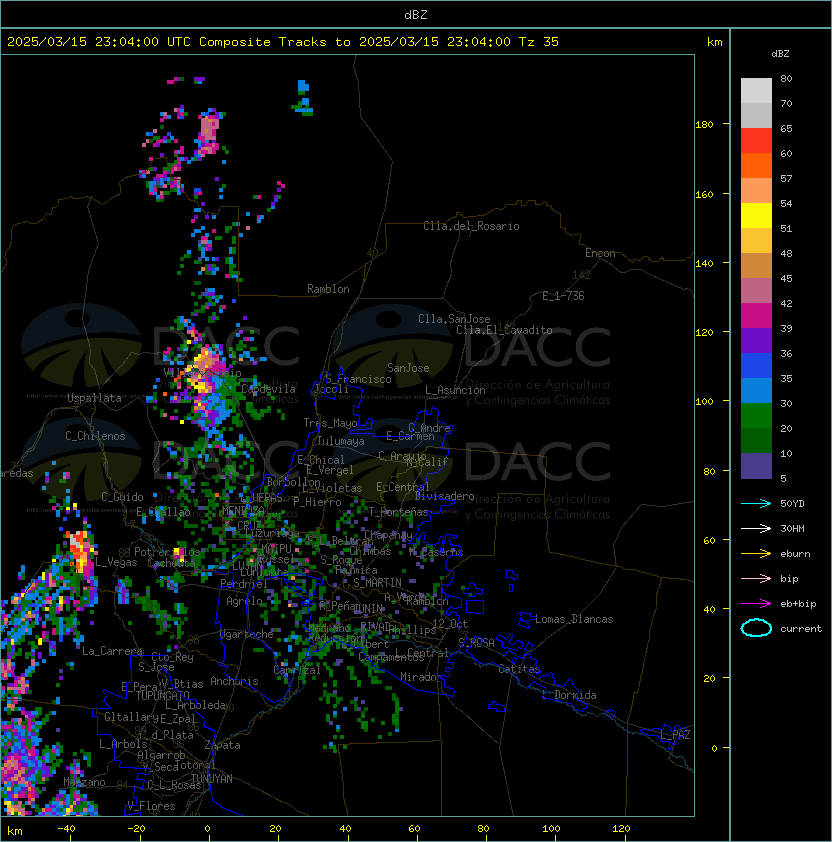Click the 'Ugarteche' map label
The width and height of the screenshot is (832, 842).
point(247,634)
